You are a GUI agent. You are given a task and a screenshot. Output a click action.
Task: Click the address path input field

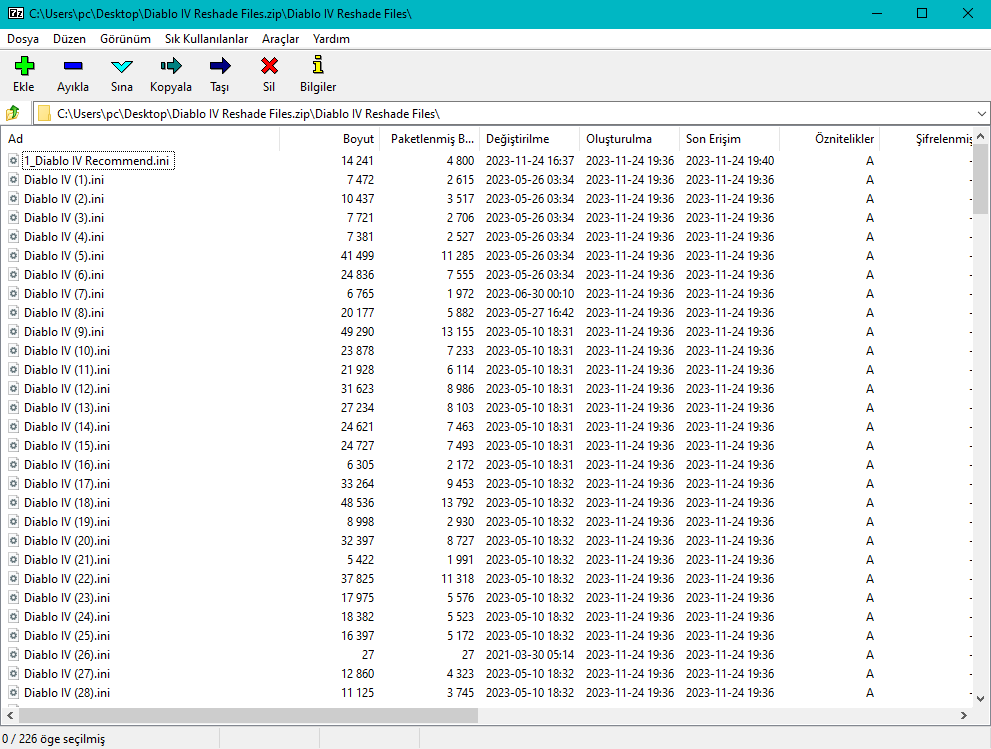(x=511, y=114)
